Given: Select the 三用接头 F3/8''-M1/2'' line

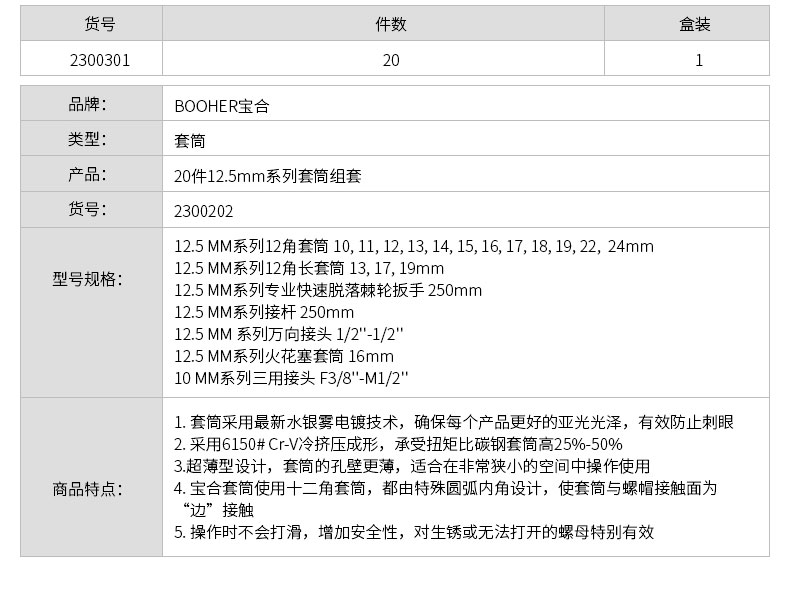Looking at the screenshot, I should [x=291, y=378].
